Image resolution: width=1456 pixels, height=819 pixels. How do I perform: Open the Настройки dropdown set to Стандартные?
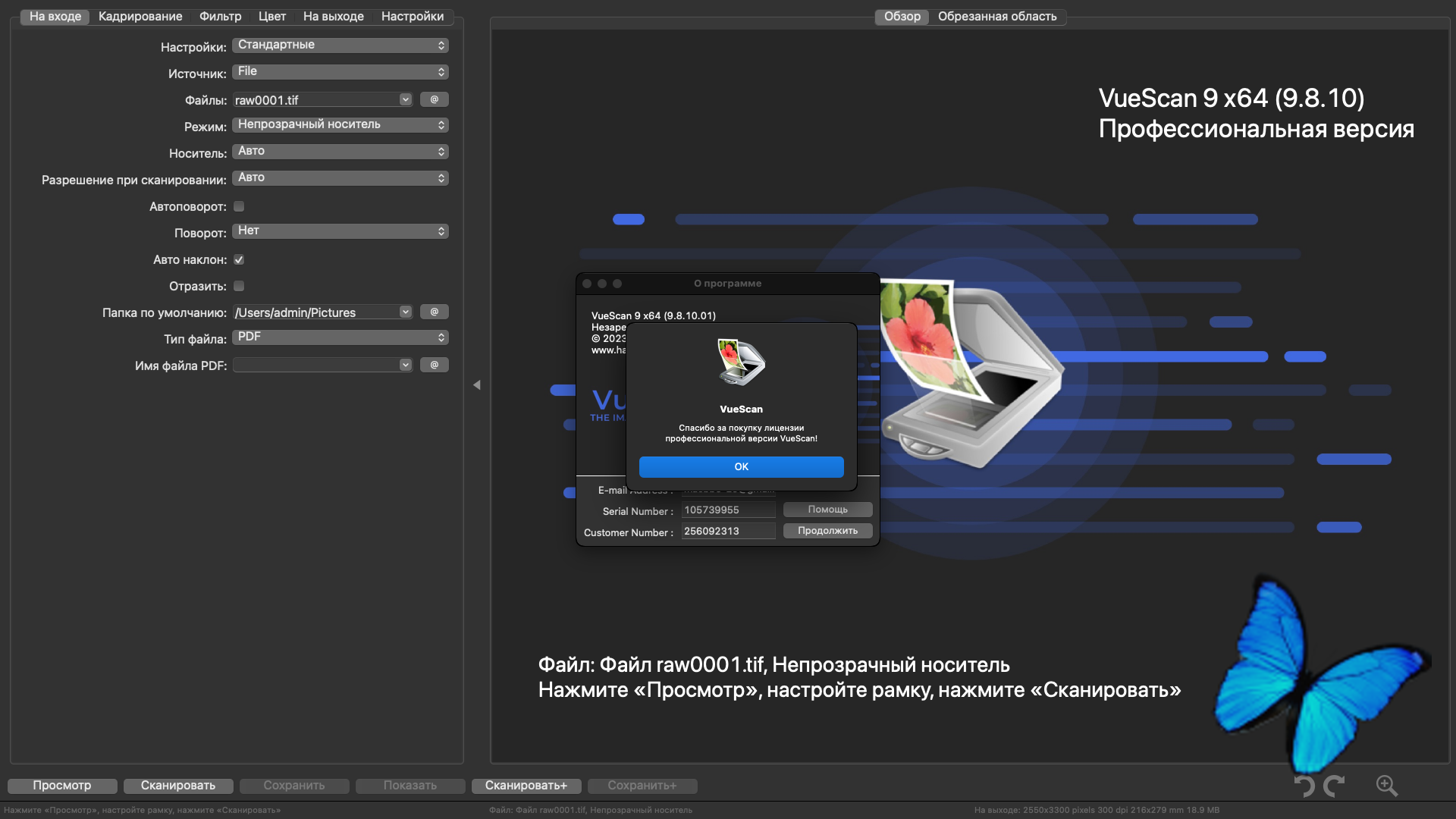tap(340, 45)
